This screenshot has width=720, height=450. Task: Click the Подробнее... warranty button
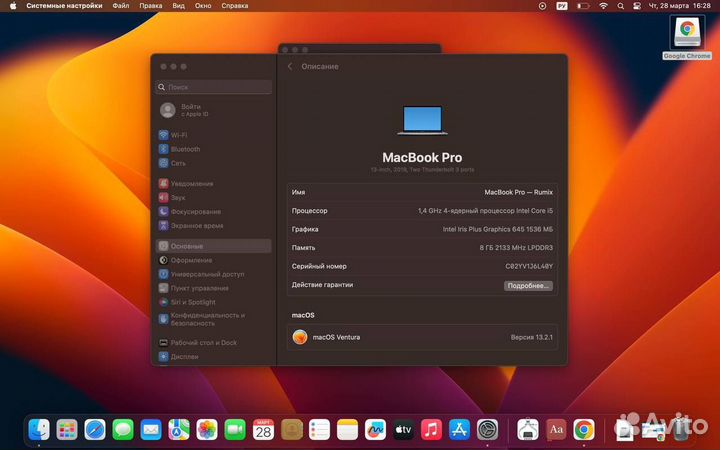tap(528, 286)
